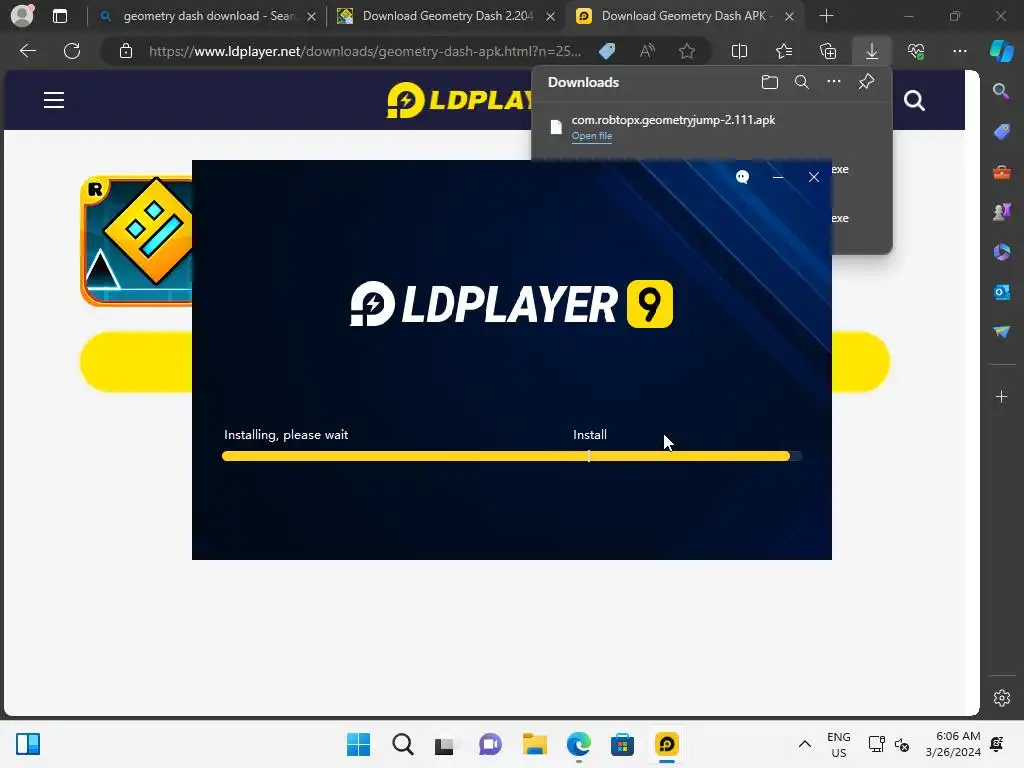Add this page to favorites

tap(686, 51)
